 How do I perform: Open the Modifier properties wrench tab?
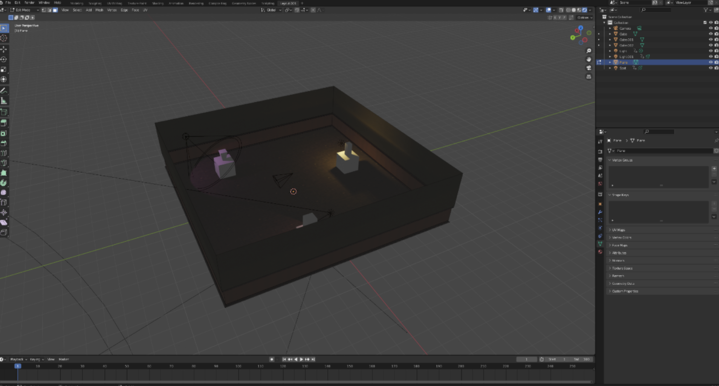[600, 212]
